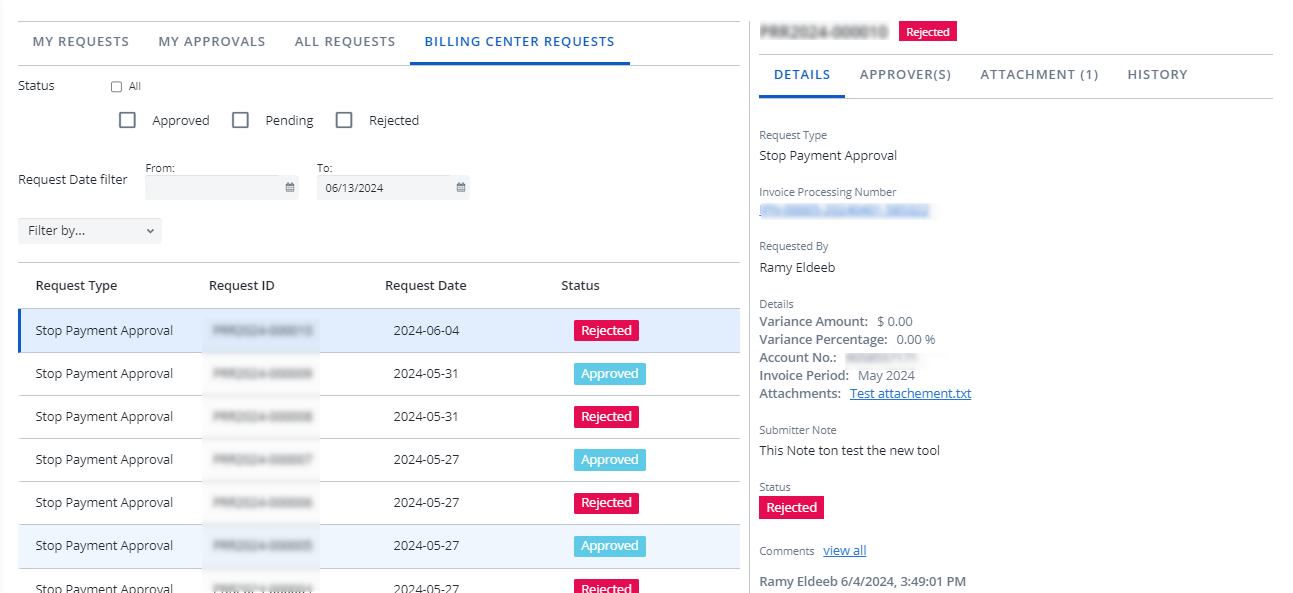The width and height of the screenshot is (1293, 593).
Task: Expand the Filter by dropdown
Action: pos(90,231)
